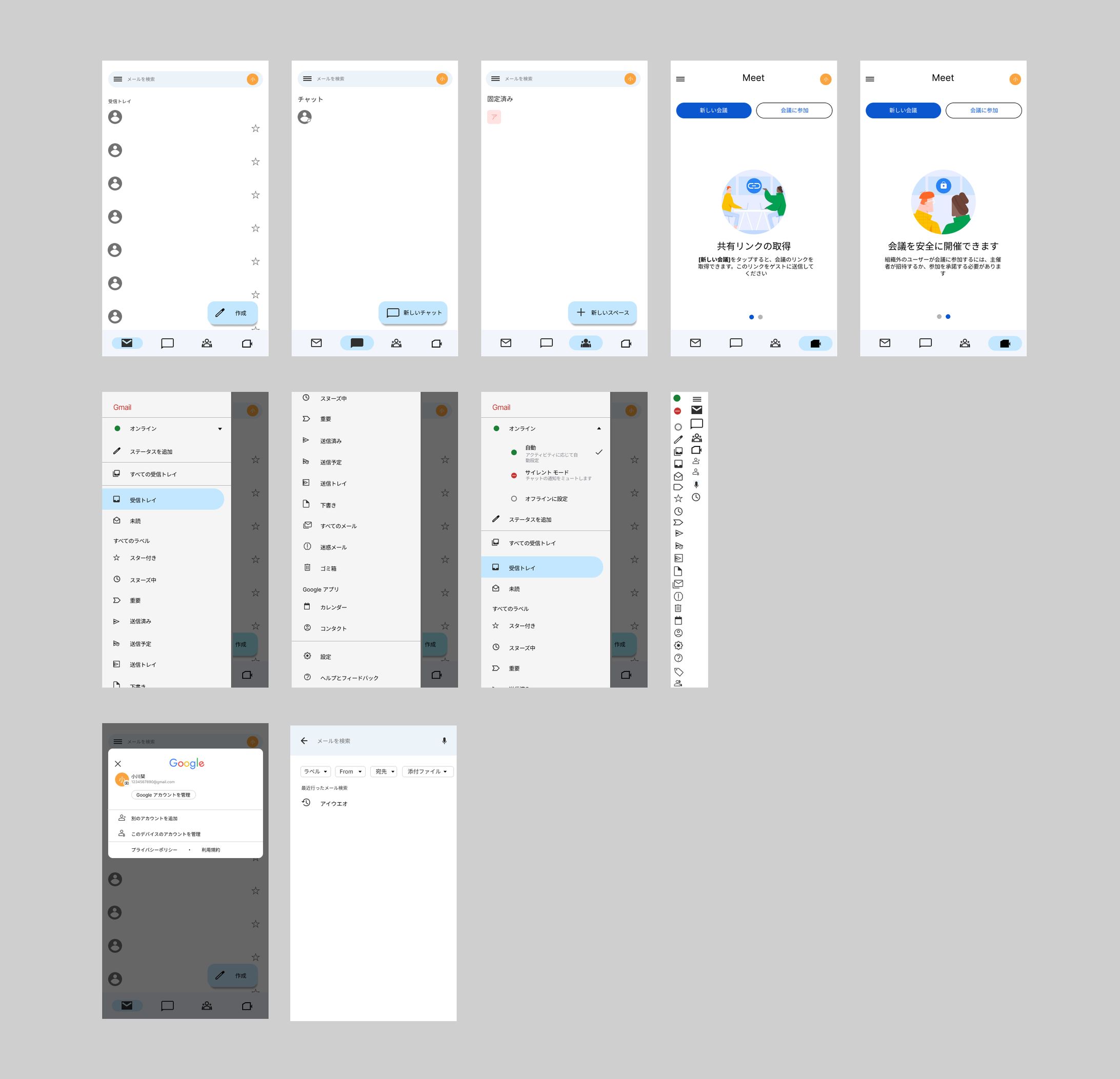Click the 小川栞 avatar photo in the account dialog
Viewport: 1120px width, 1079px height.
point(122,780)
